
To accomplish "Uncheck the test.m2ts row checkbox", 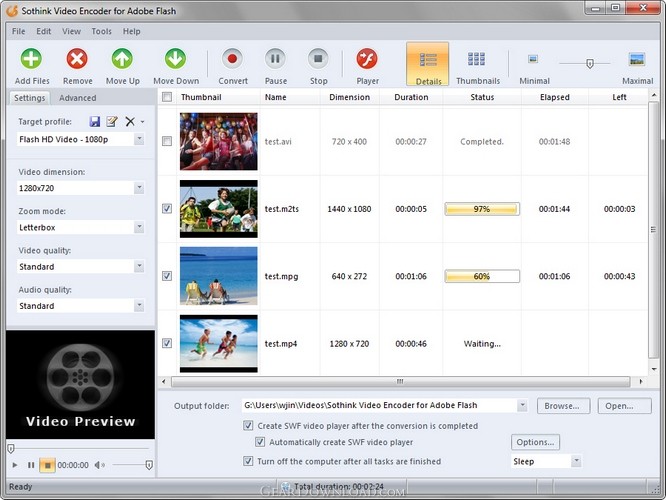I will click(x=167, y=209).
